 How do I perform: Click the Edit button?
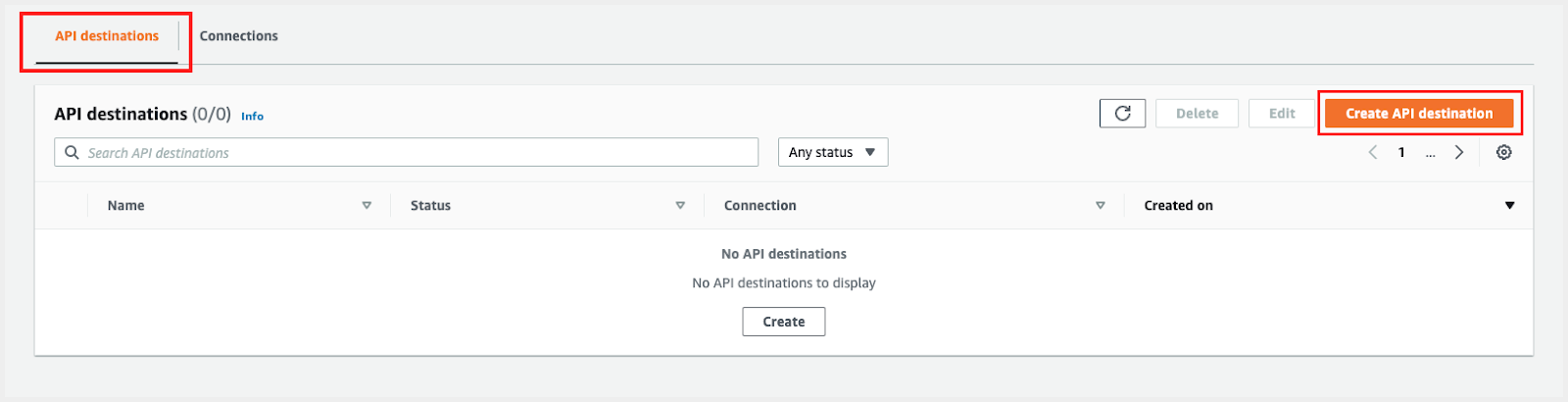coord(1281,114)
